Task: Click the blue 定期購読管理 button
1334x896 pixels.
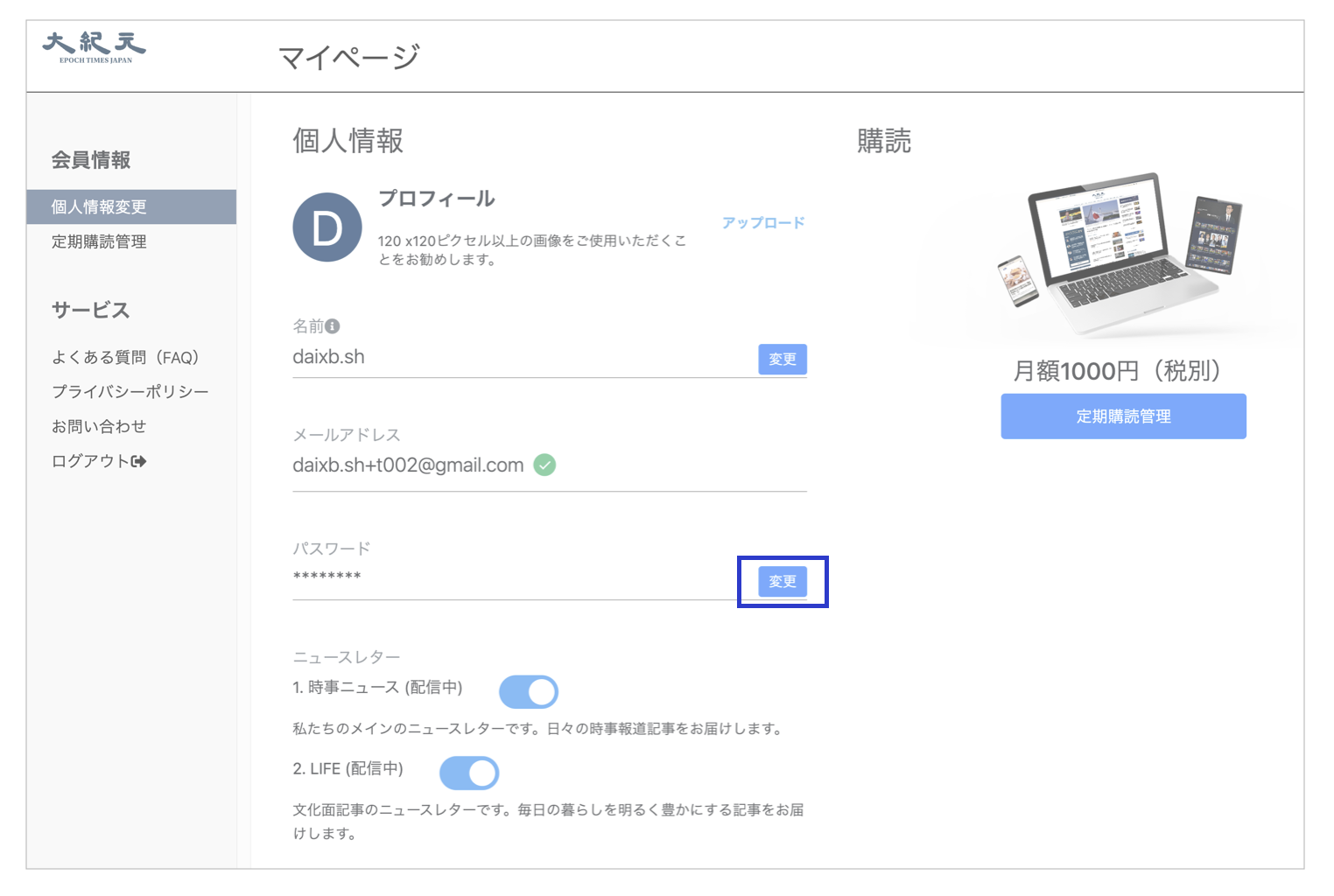Action: (x=1124, y=416)
